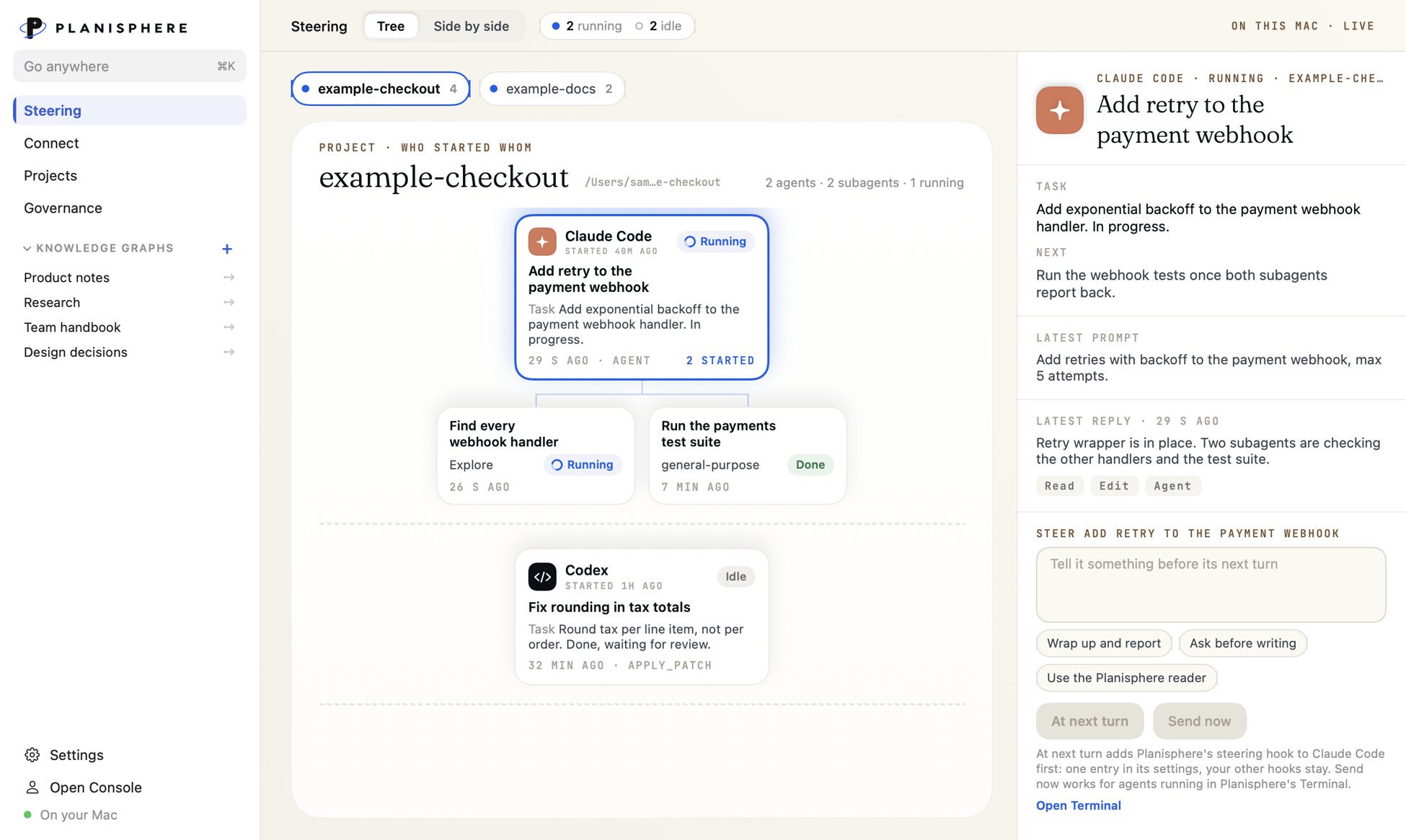Switch to Side by side view
This screenshot has height=840, width=1406.
pos(471,26)
